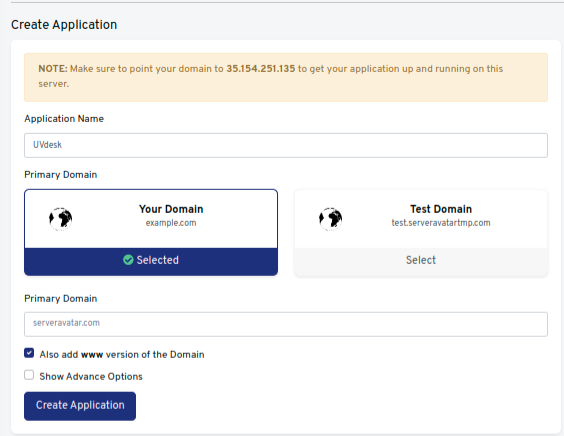Toggle Also add www version checkbox
The width and height of the screenshot is (564, 436).
(29, 353)
